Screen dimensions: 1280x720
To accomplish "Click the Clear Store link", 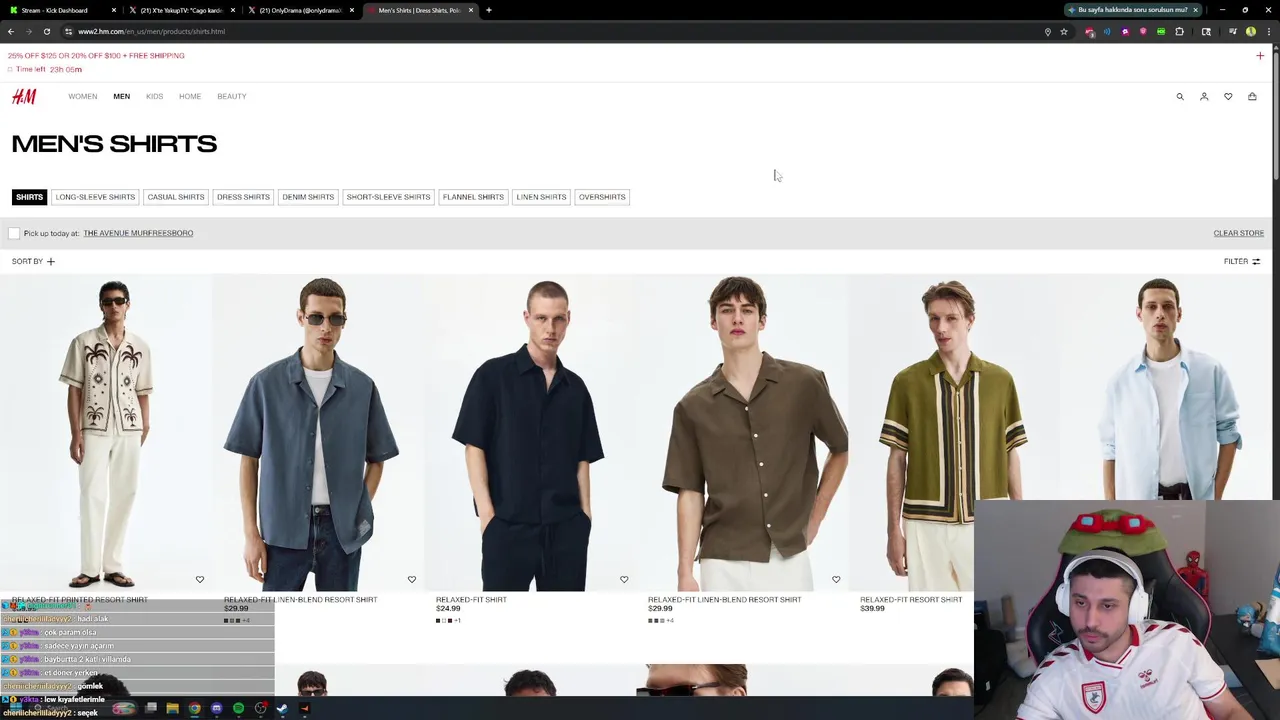I will click(x=1238, y=233).
